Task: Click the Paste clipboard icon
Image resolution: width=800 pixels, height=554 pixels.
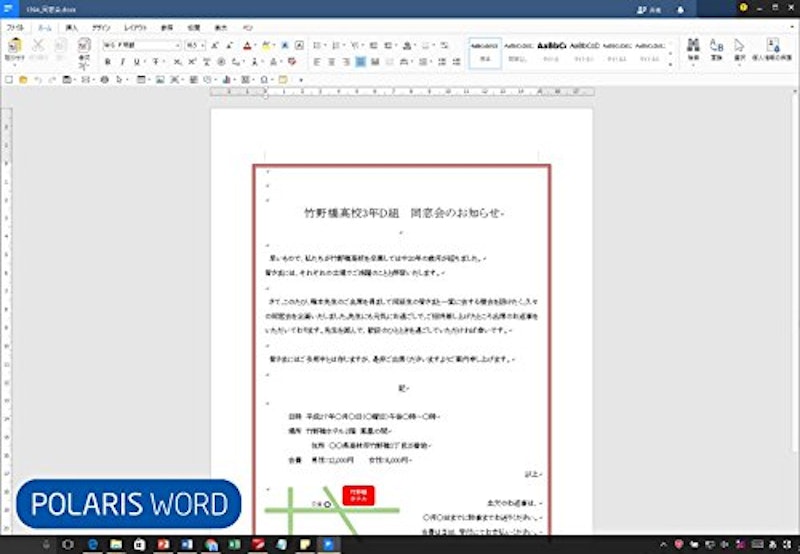Action: pos(15,45)
